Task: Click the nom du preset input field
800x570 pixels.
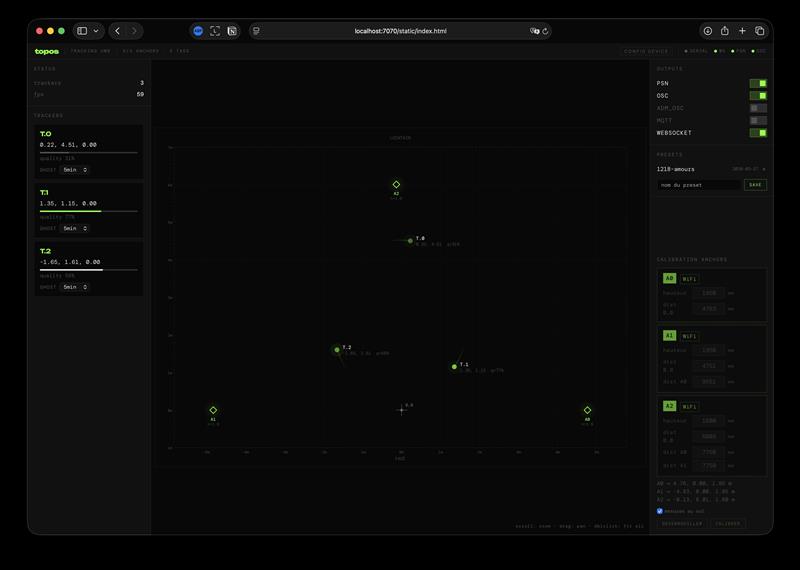Action: (698, 185)
